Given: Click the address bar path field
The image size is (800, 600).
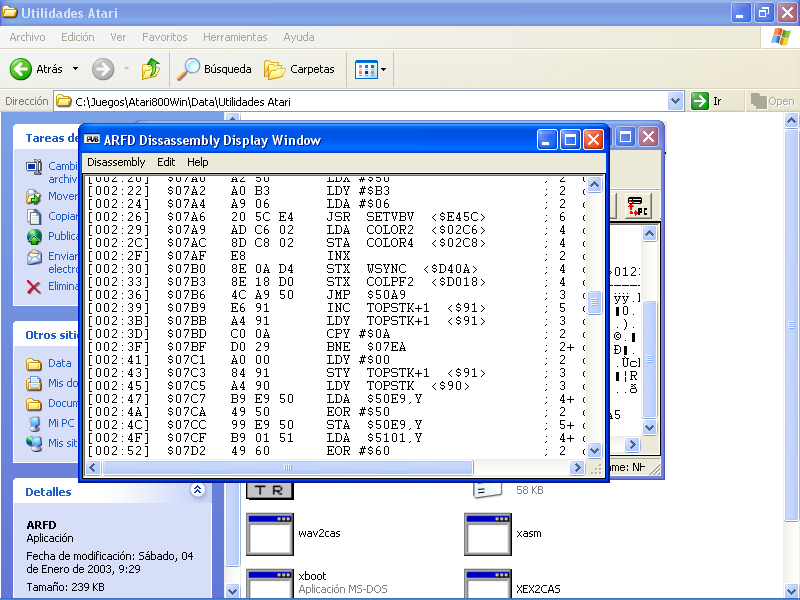Looking at the screenshot, I should tap(361, 102).
